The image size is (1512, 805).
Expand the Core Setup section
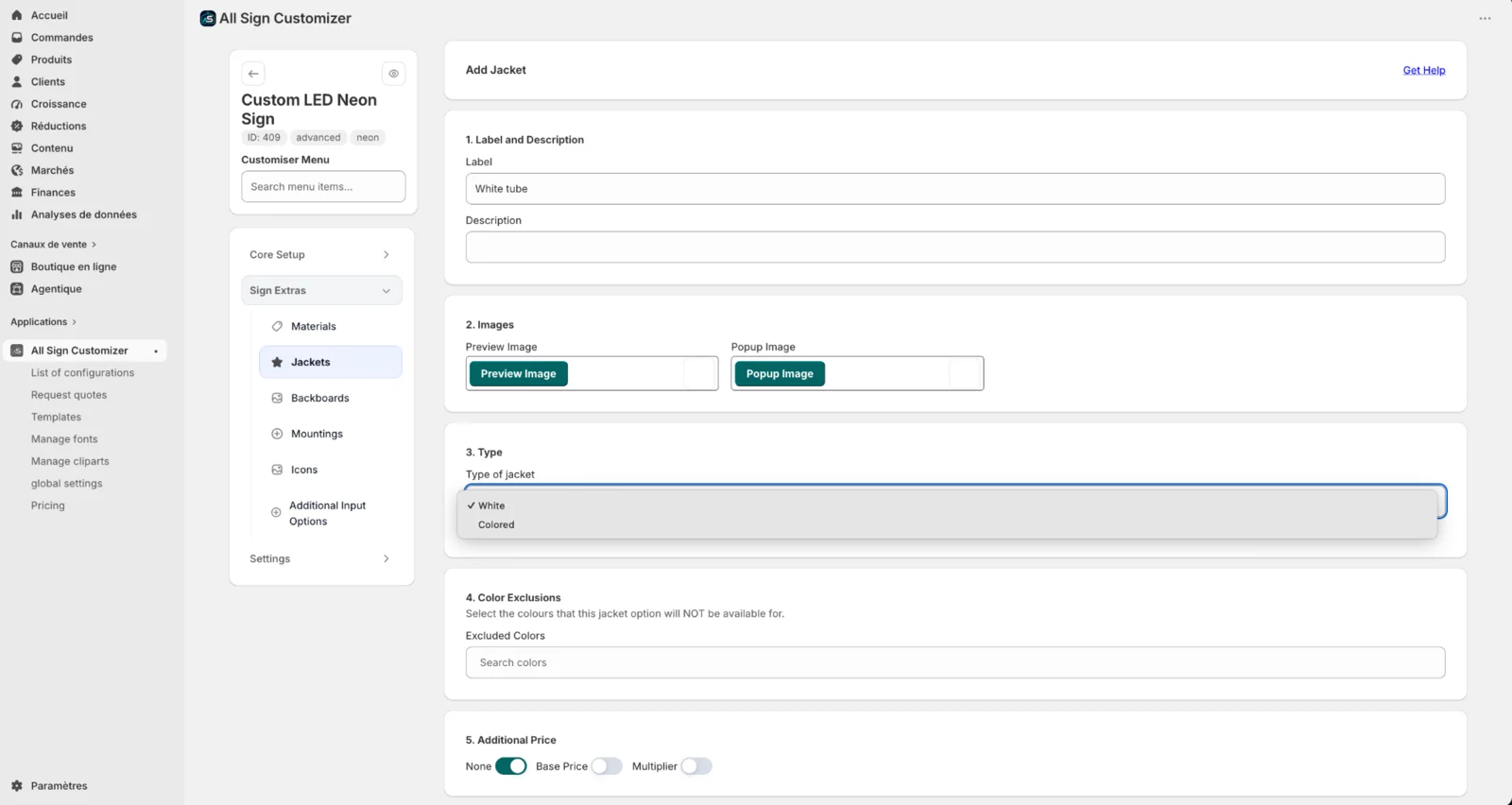[321, 255]
